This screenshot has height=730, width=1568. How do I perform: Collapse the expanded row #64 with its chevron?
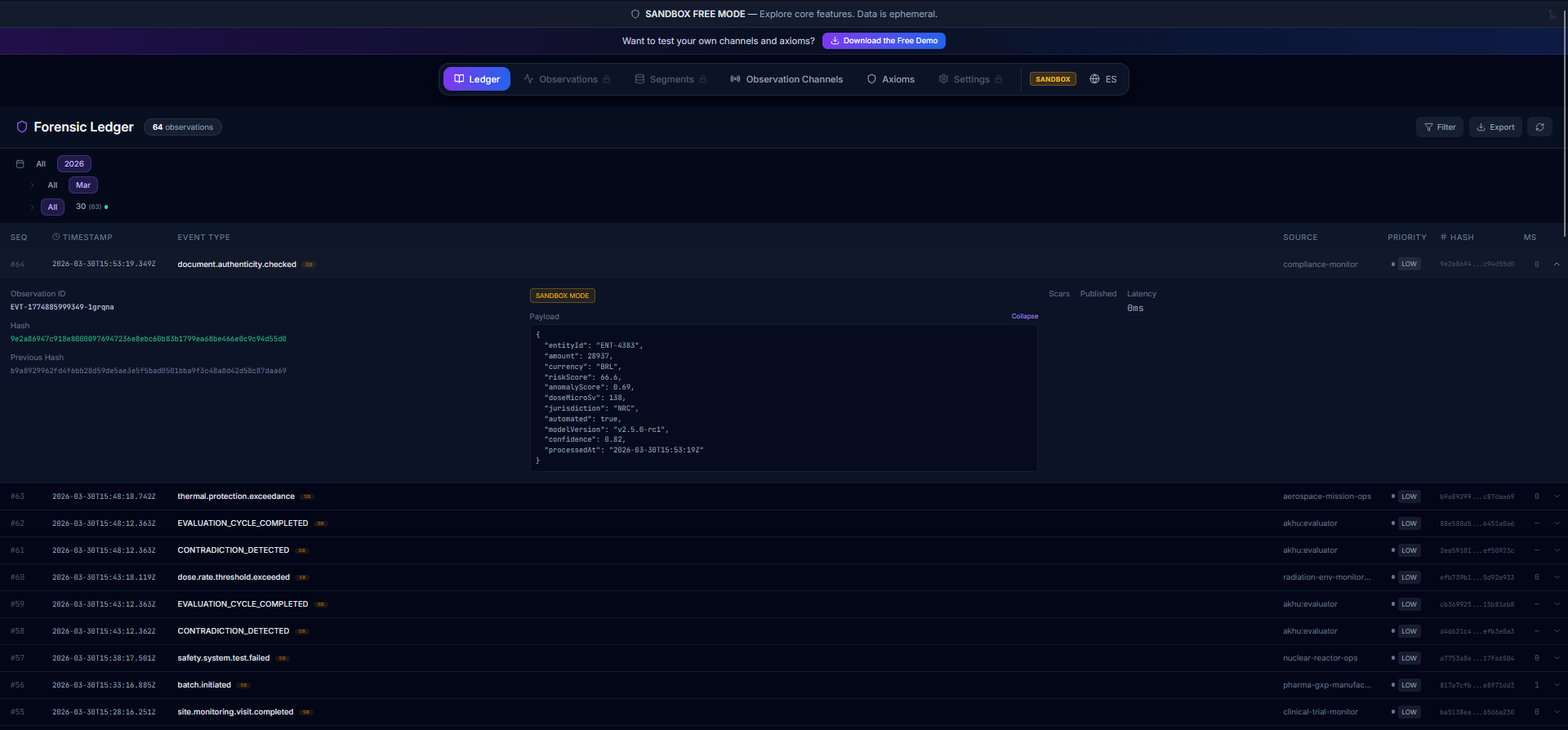tap(1557, 264)
